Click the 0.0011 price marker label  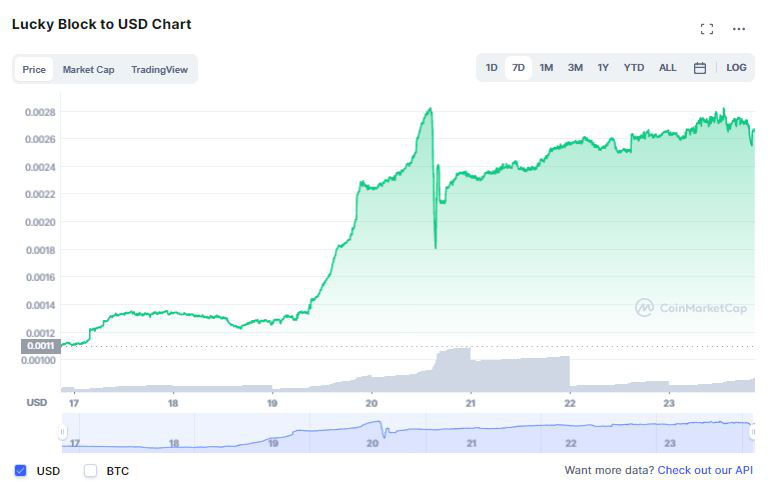41,346
